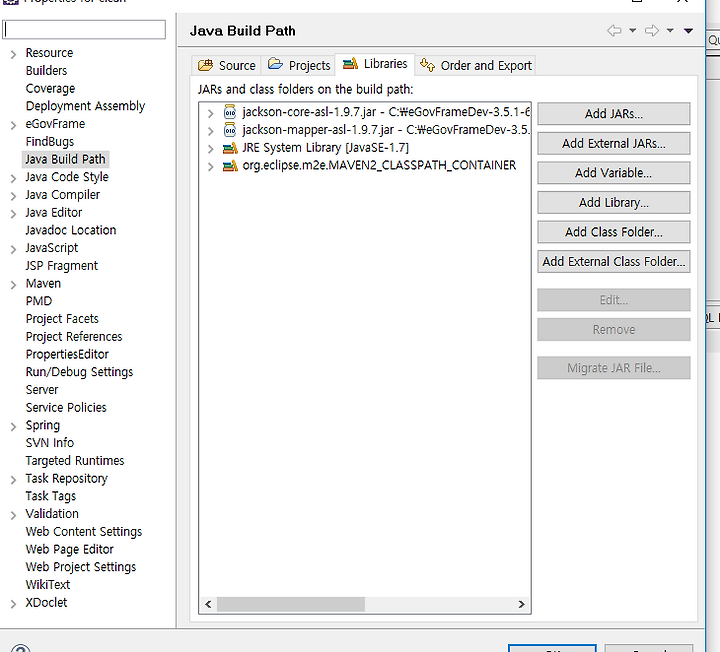This screenshot has width=720, height=652.
Task: Select the Web Page Editor page
Action: 70,549
